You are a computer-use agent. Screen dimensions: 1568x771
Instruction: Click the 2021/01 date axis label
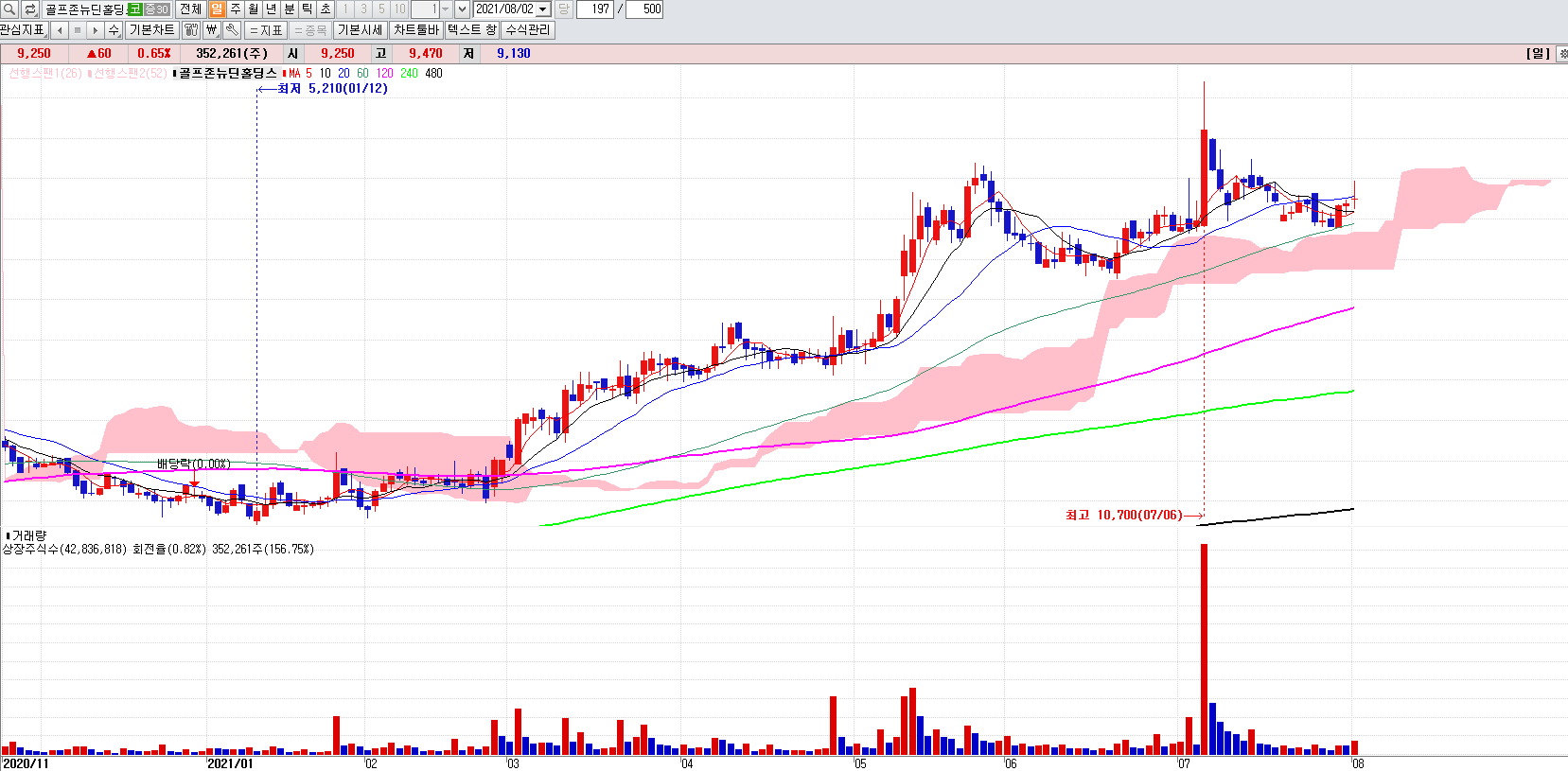pos(230,763)
